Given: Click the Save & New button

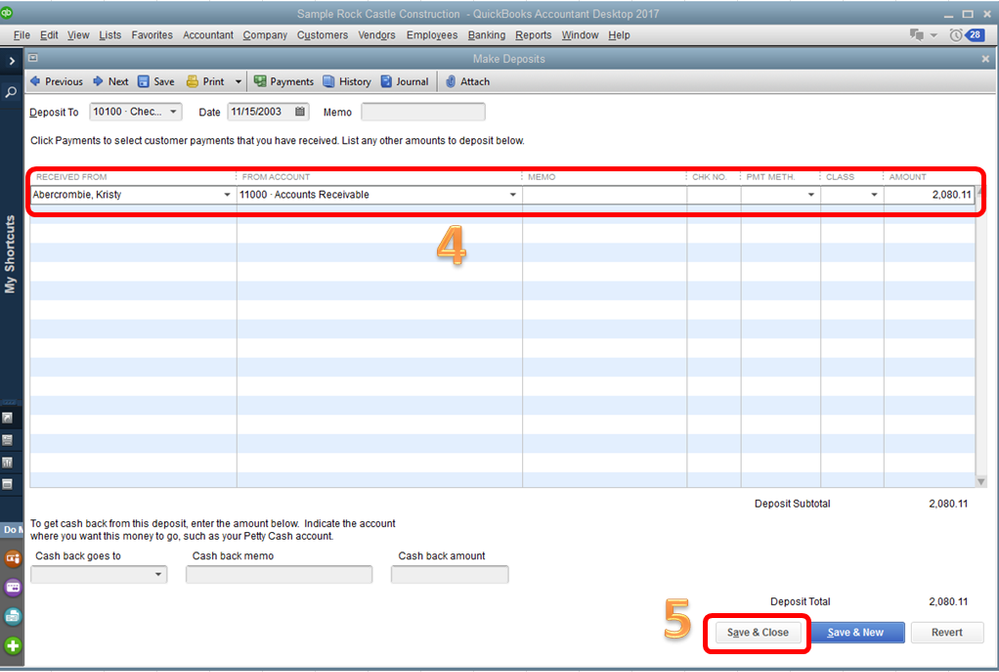Looking at the screenshot, I should 856,633.
